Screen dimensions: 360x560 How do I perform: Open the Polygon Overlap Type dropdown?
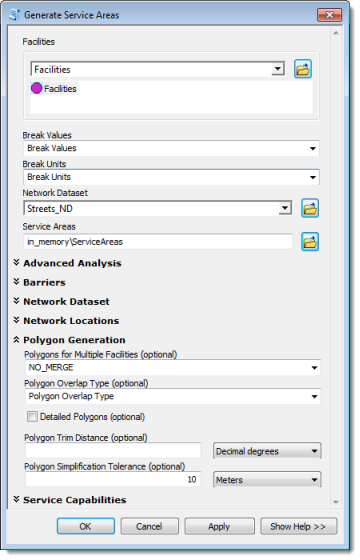(314, 396)
